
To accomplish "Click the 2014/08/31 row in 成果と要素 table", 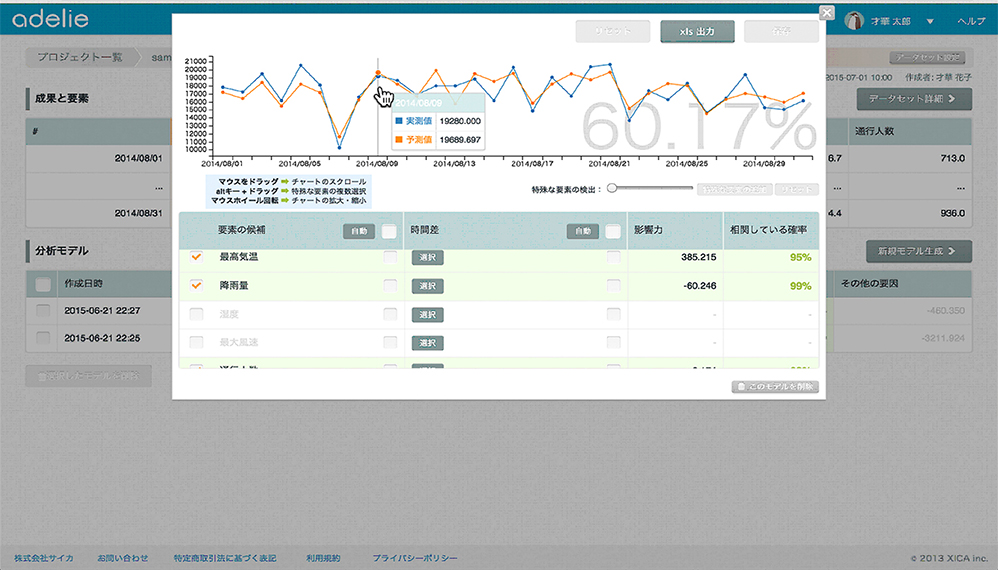I will coord(99,213).
